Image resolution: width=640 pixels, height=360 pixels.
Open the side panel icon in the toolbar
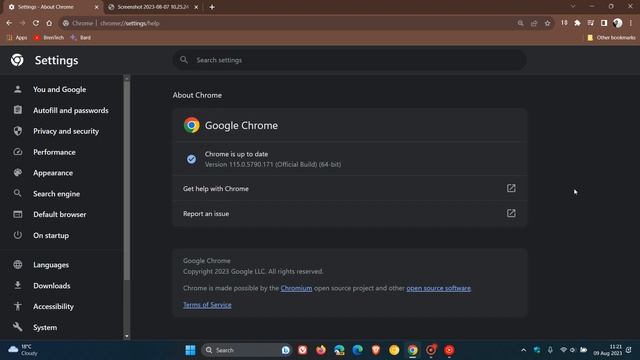604,23
